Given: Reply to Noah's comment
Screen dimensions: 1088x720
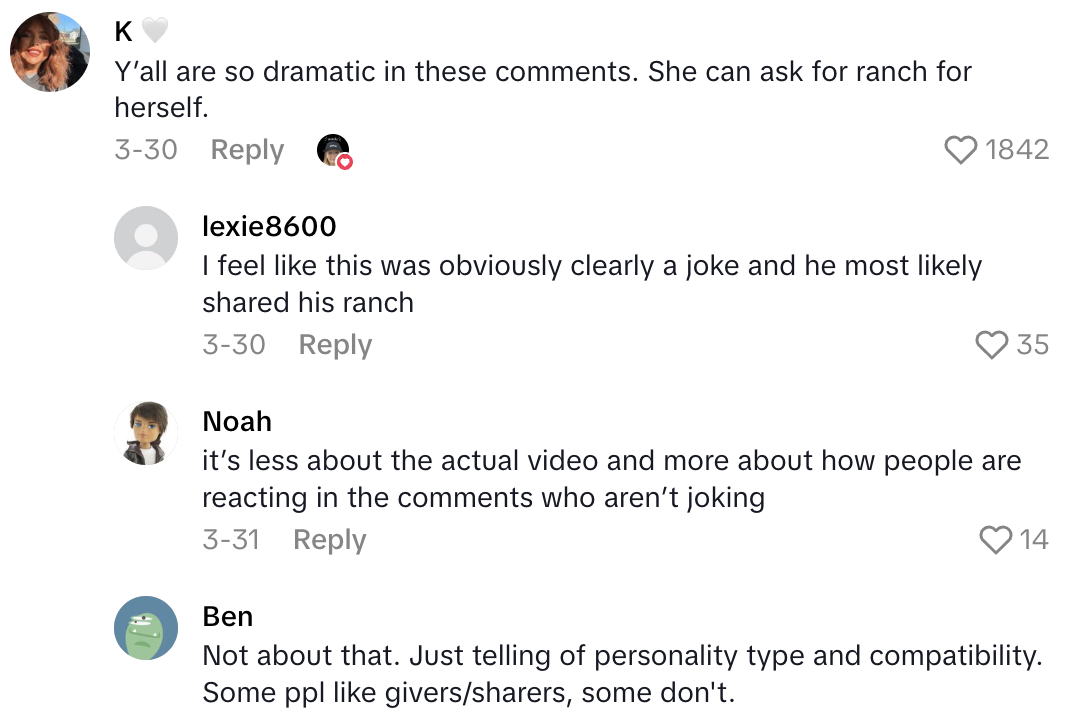Looking at the screenshot, I should pyautogui.click(x=329, y=540).
